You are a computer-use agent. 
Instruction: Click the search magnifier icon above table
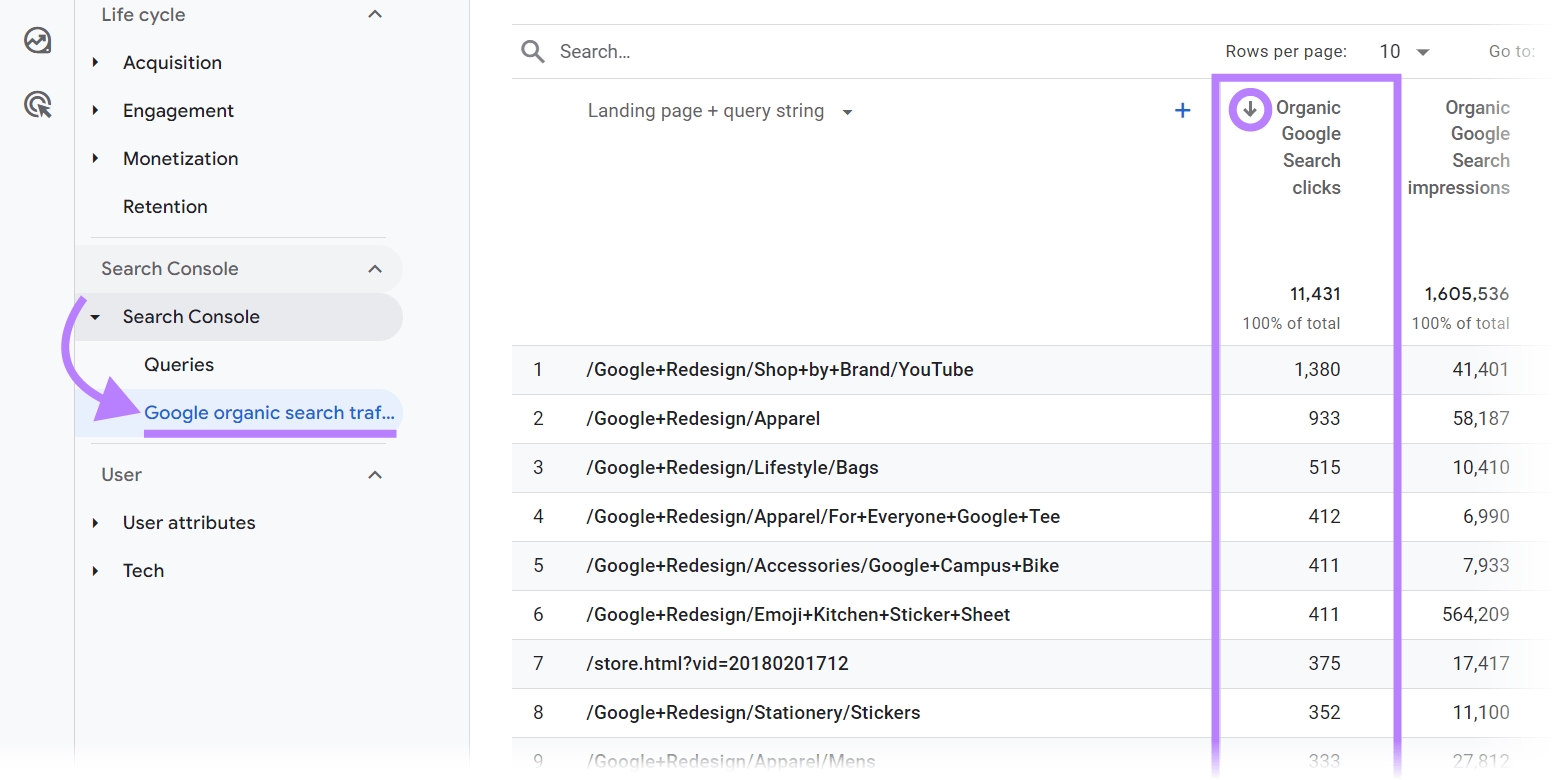click(533, 52)
